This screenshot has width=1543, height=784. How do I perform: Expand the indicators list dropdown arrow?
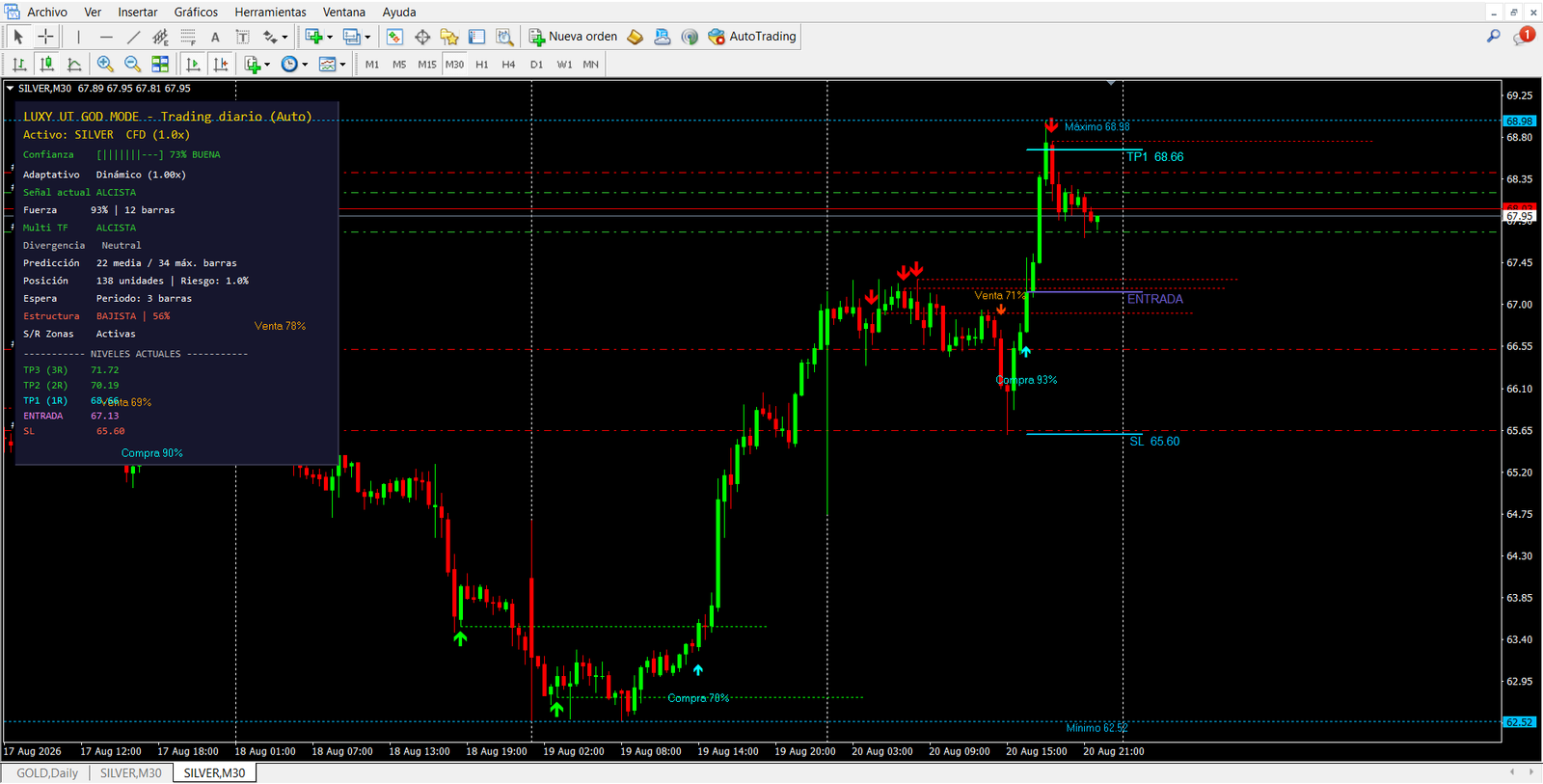tap(268, 65)
